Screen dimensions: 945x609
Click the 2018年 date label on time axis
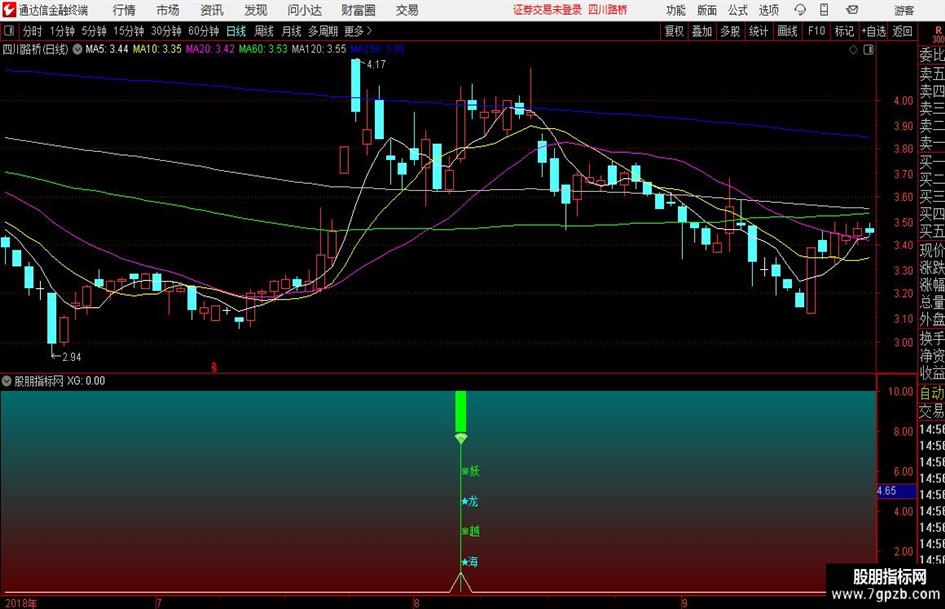(20, 603)
